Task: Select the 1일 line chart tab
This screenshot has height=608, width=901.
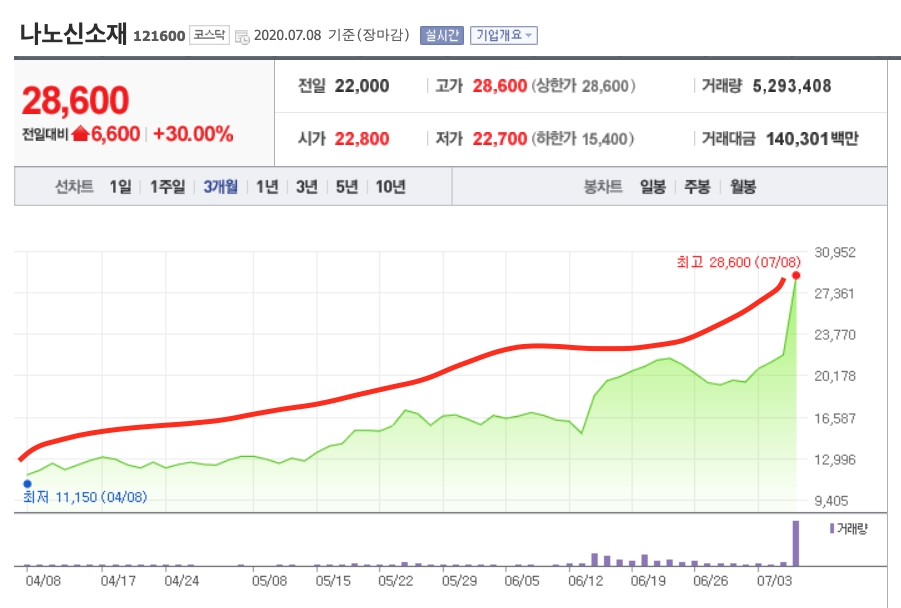Action: 120,187
